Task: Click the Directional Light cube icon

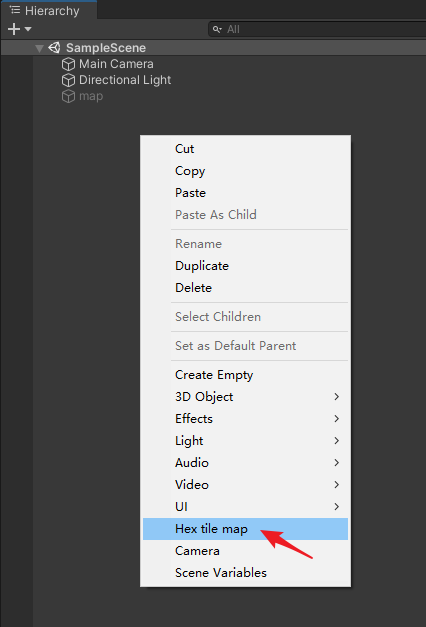Action: pos(68,80)
